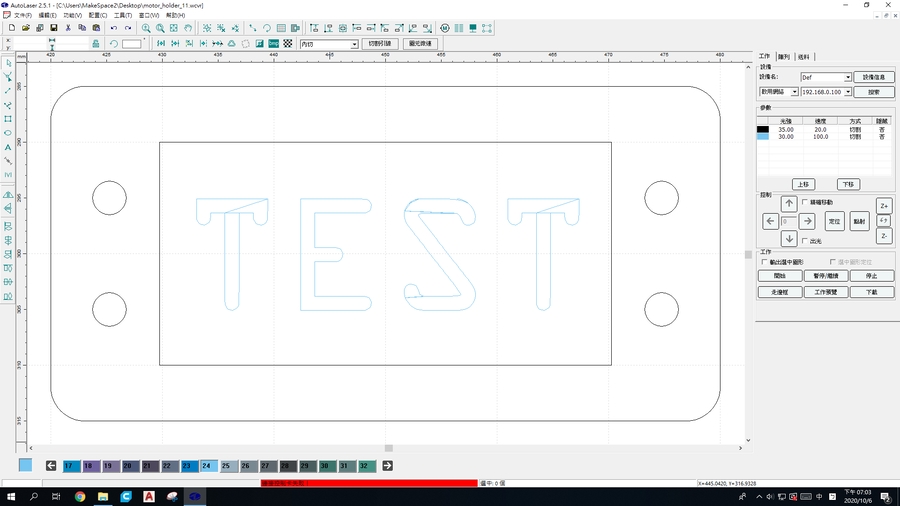Check the 輸出選中圖形 output selected checkbox
Screen dimensions: 900x506
(x=765, y=262)
